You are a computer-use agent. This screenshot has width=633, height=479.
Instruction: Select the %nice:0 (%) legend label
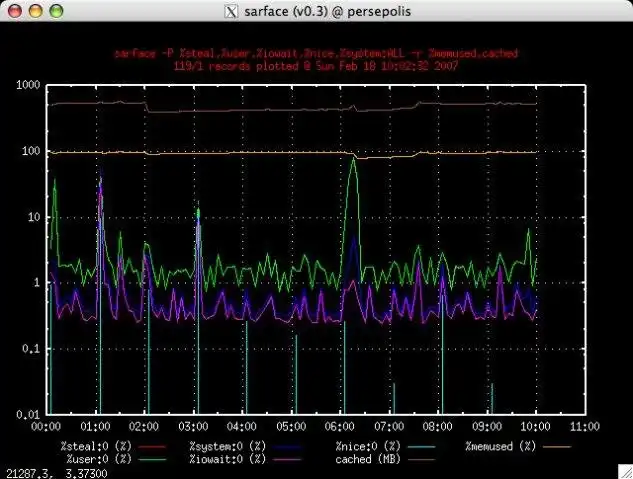coord(368,446)
